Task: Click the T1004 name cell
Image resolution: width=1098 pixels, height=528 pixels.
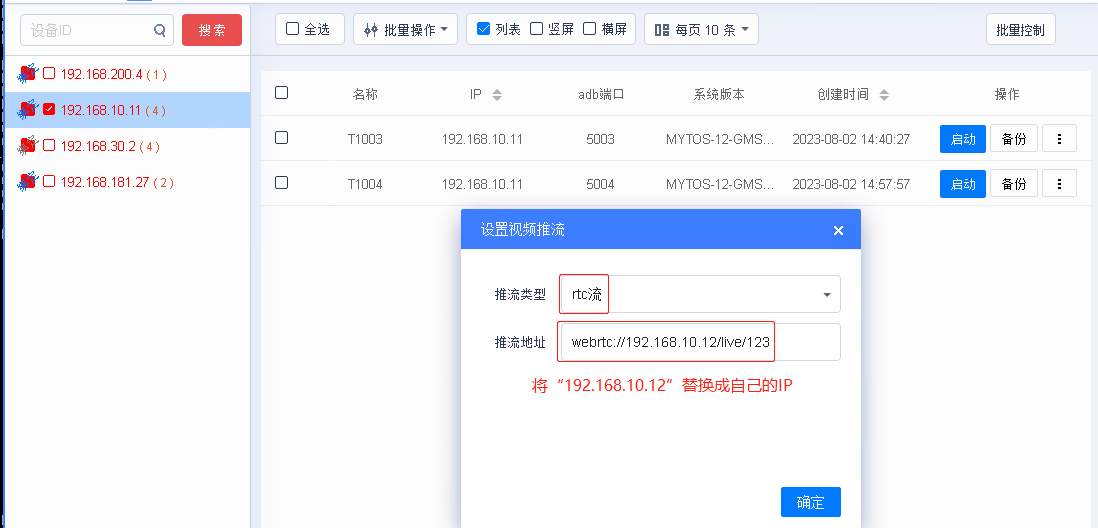Action: pyautogui.click(x=365, y=184)
